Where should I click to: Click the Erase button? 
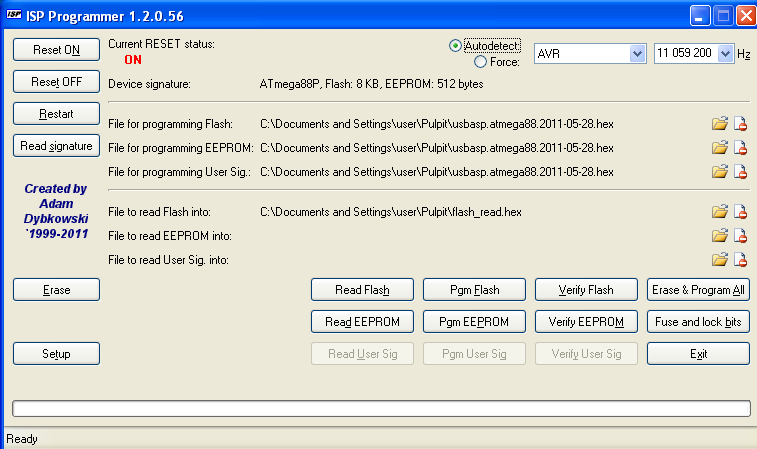[56, 290]
